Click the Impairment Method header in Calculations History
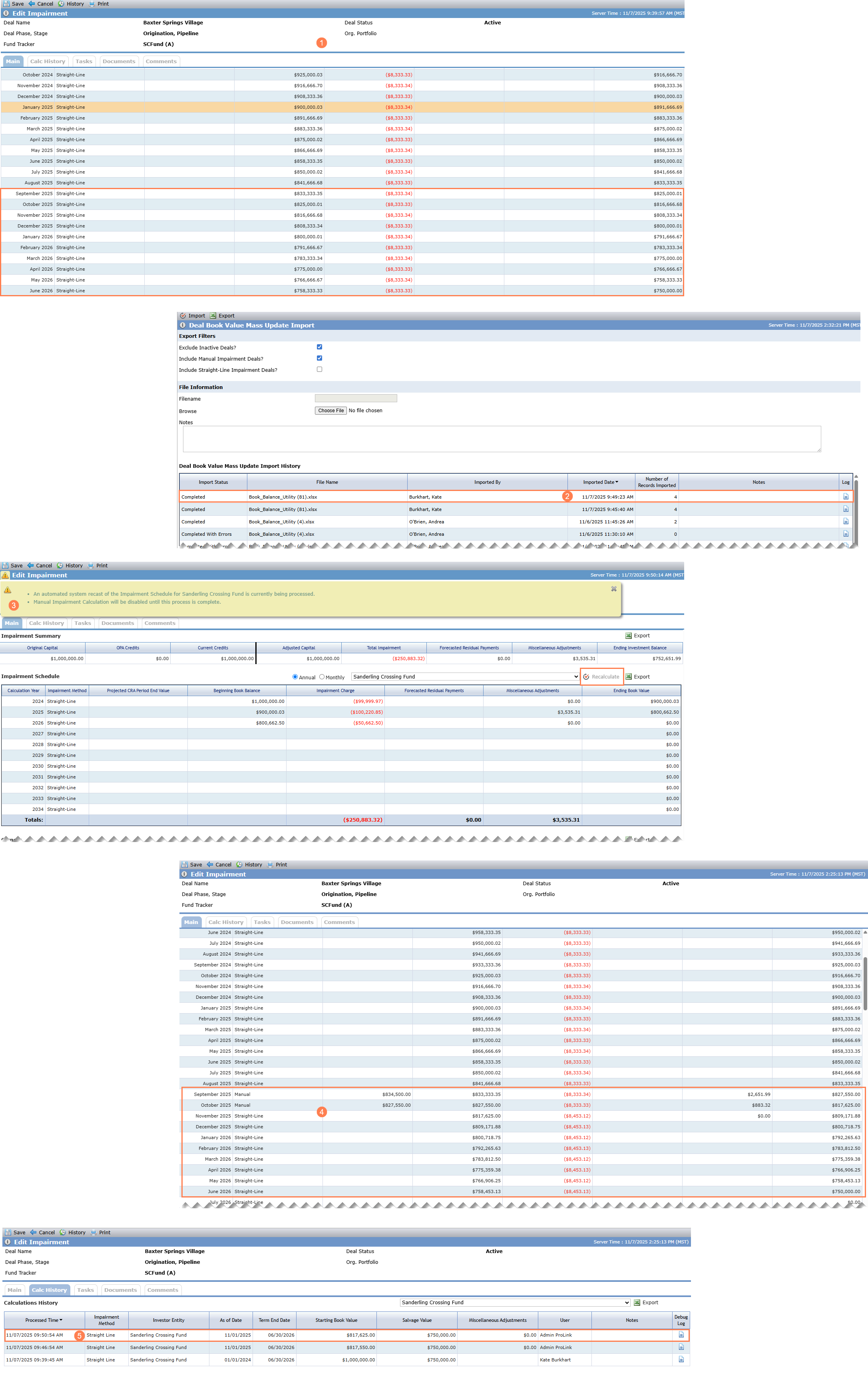 tap(107, 1320)
